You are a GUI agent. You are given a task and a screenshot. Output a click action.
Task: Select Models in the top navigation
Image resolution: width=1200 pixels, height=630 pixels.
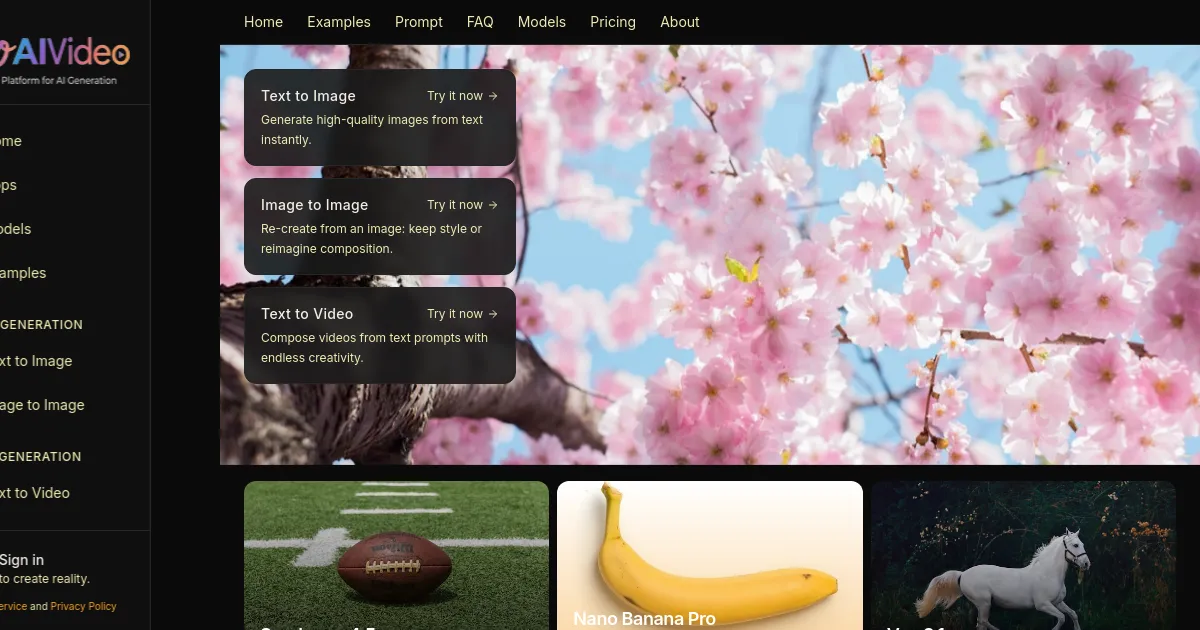[541, 22]
